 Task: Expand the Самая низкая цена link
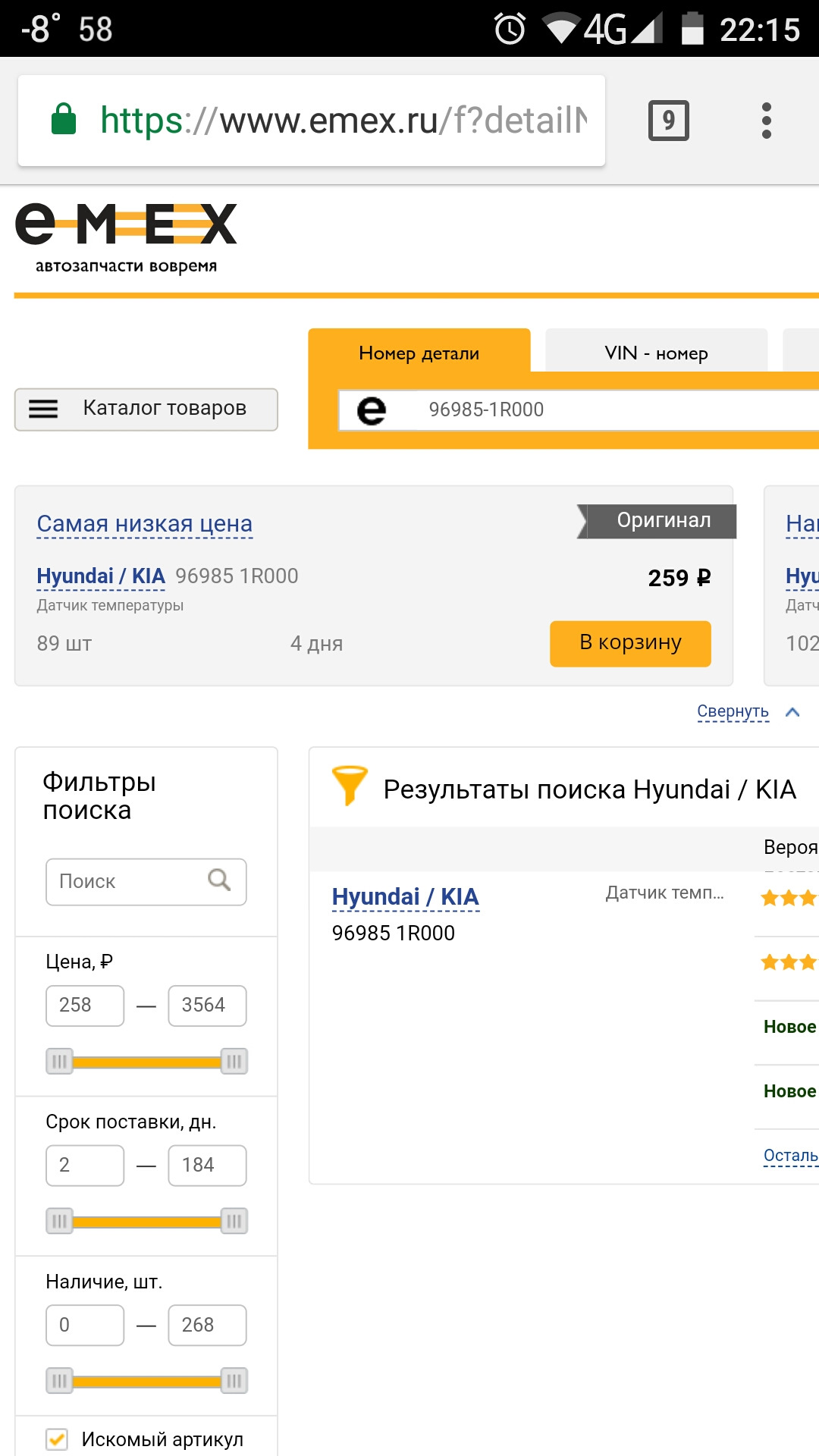(x=144, y=524)
